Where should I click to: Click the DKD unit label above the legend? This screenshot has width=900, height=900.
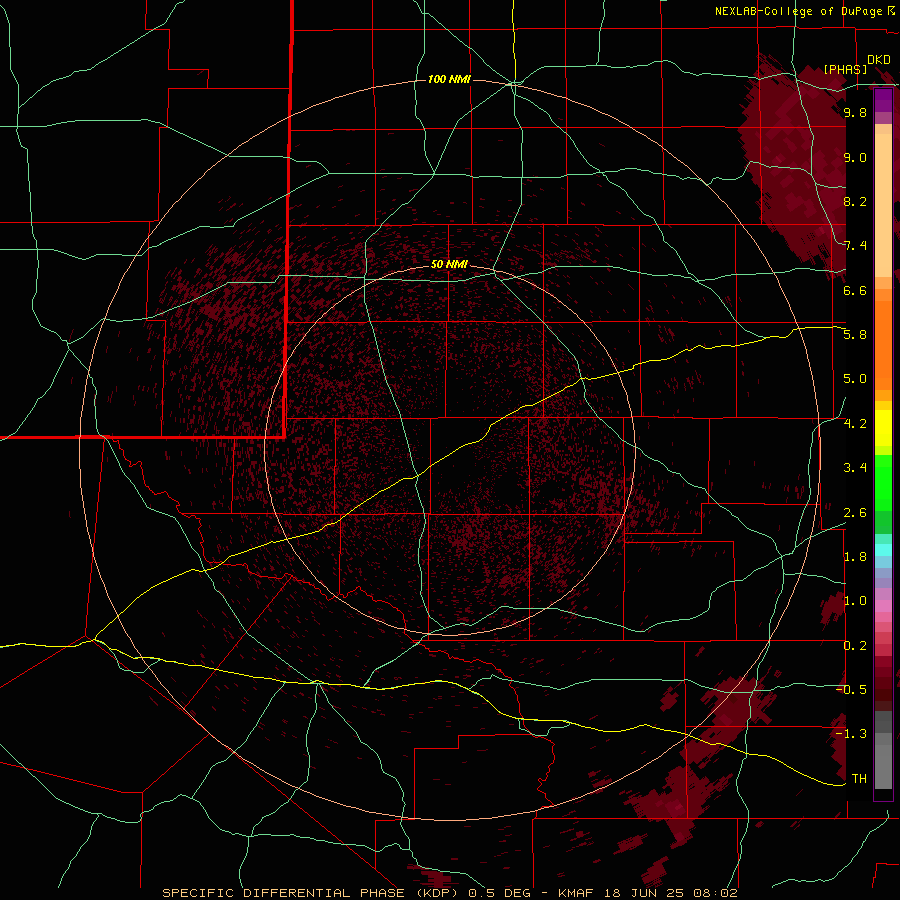pos(879,59)
